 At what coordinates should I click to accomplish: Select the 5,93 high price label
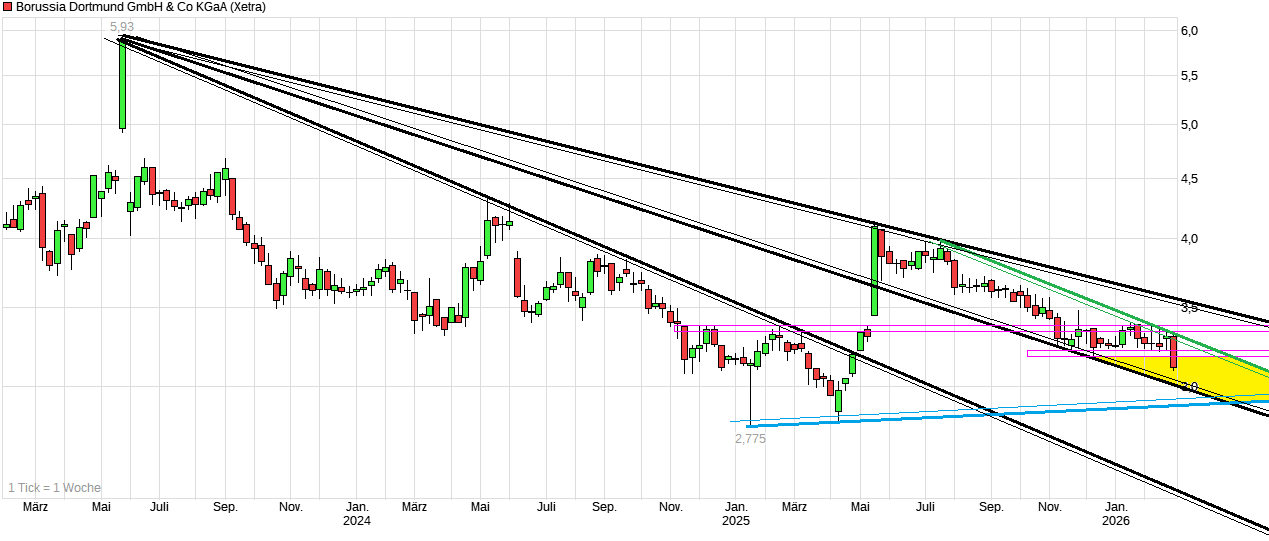[x=121, y=26]
